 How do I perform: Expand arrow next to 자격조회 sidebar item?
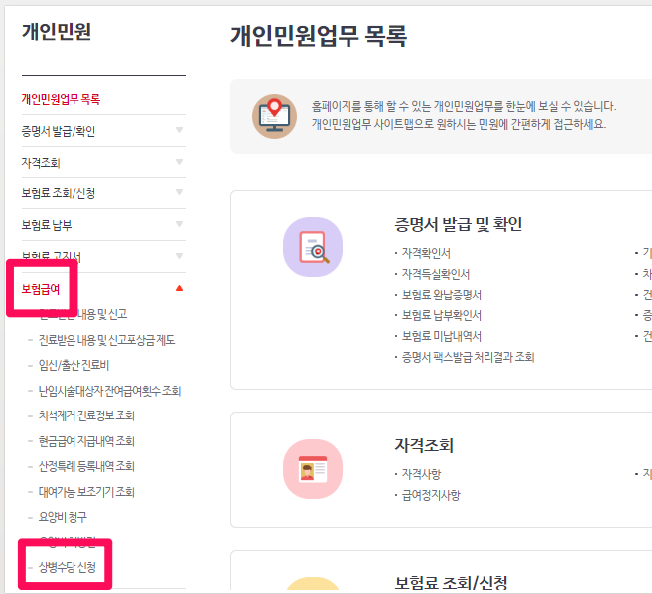[x=179, y=162]
